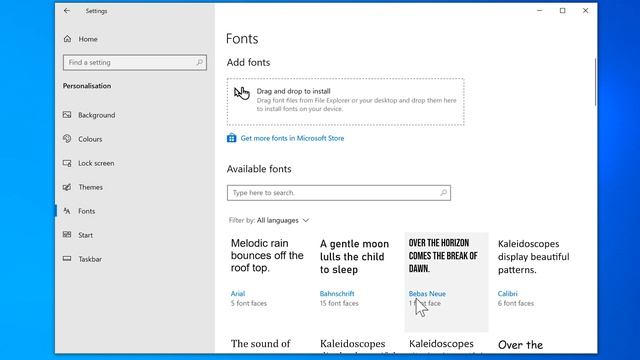The image size is (640, 360).
Task: Click '15 font faces' under Bahnschrift
Action: pos(339,303)
